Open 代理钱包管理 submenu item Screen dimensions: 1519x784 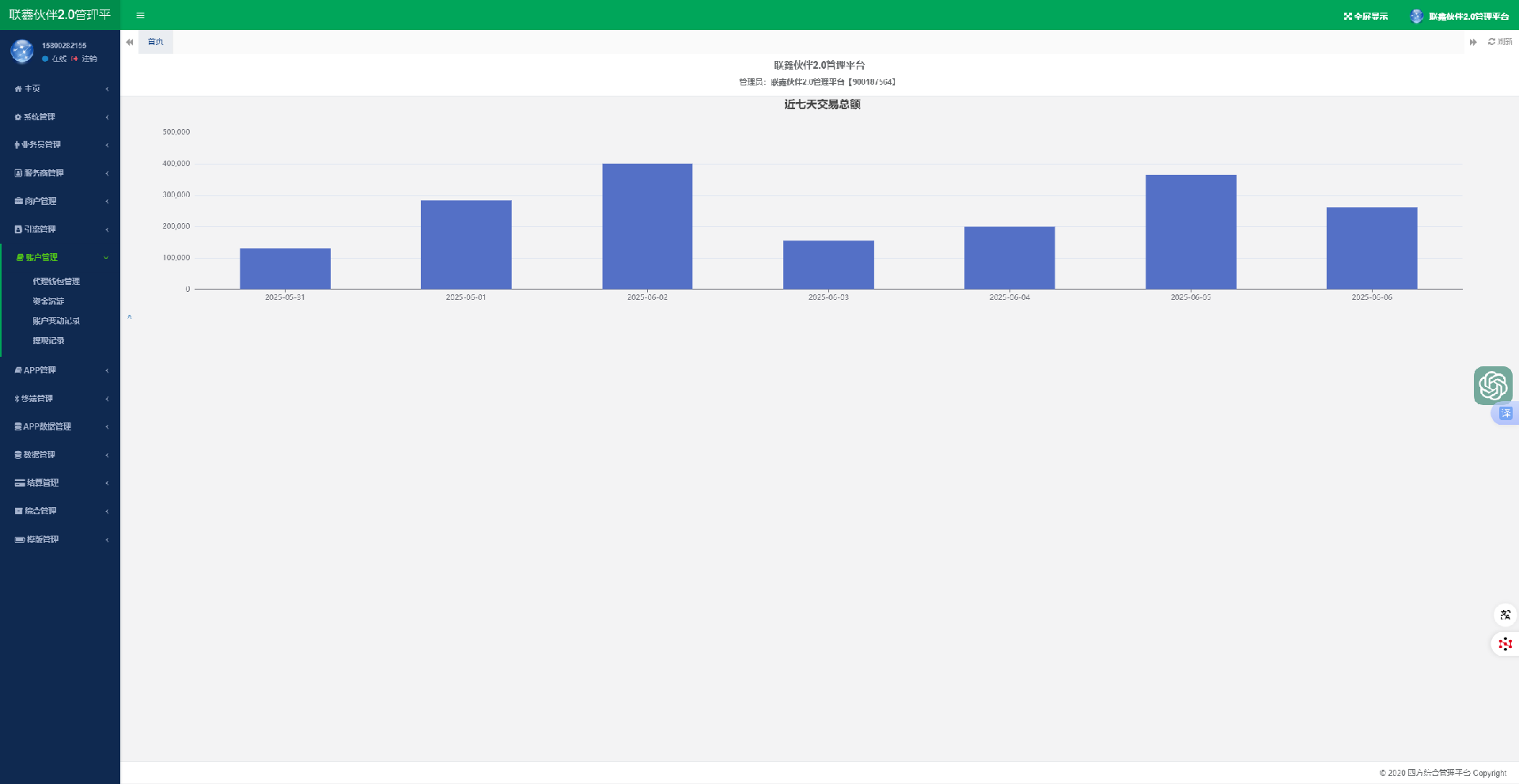56,282
